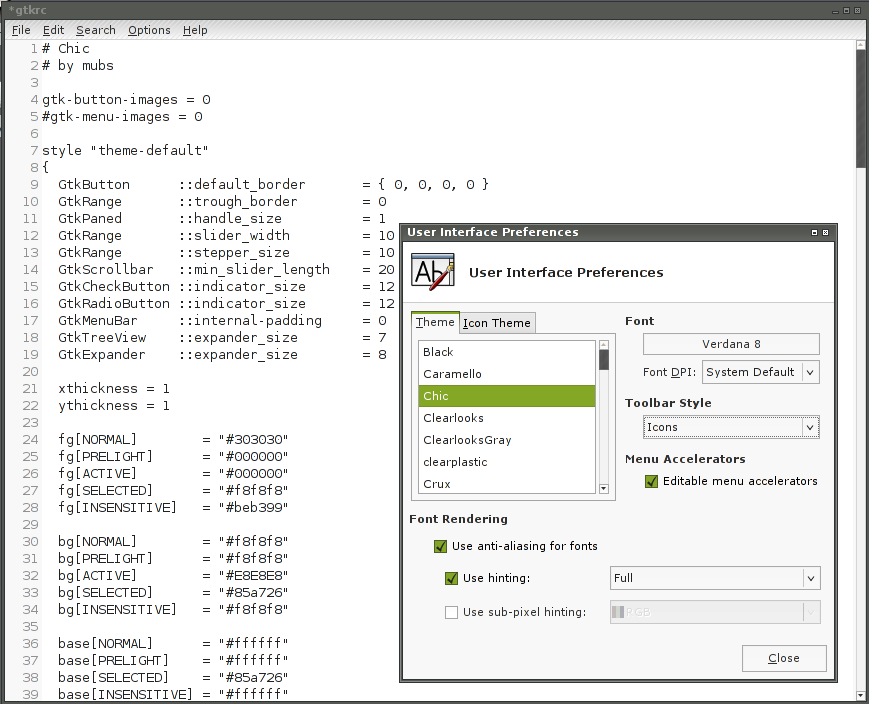869x704 pixels.
Task: Open the Toolbar Style Icons dropdown
Action: pos(731,427)
